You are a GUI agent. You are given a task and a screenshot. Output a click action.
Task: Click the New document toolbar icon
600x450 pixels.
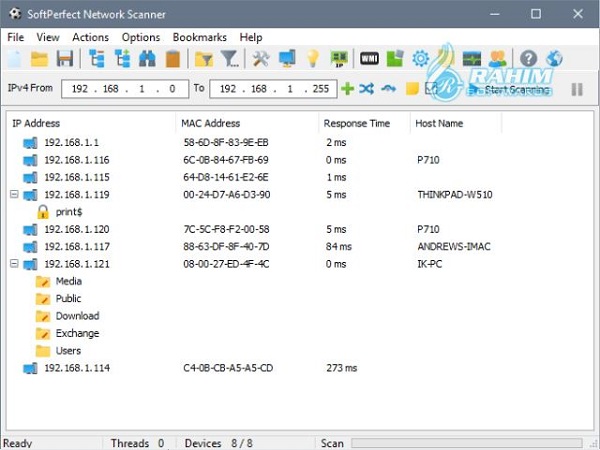click(15, 59)
